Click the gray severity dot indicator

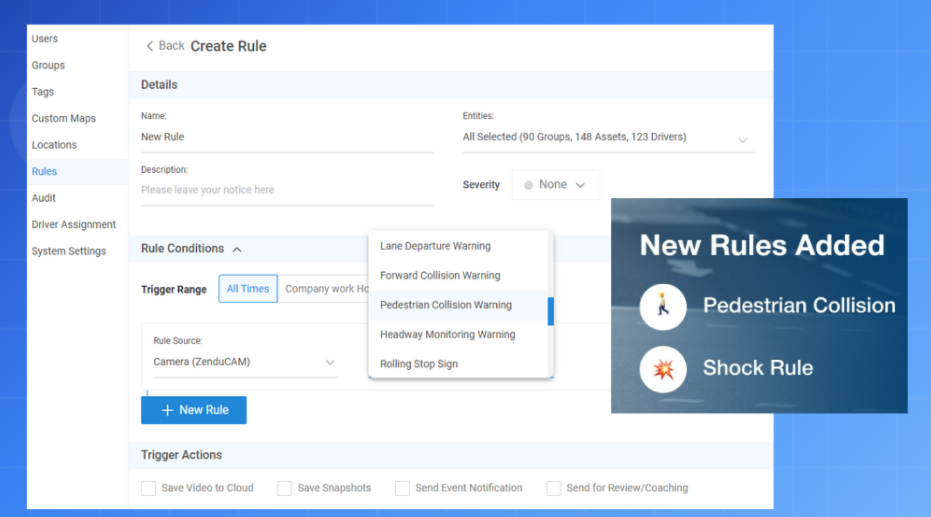(x=528, y=185)
